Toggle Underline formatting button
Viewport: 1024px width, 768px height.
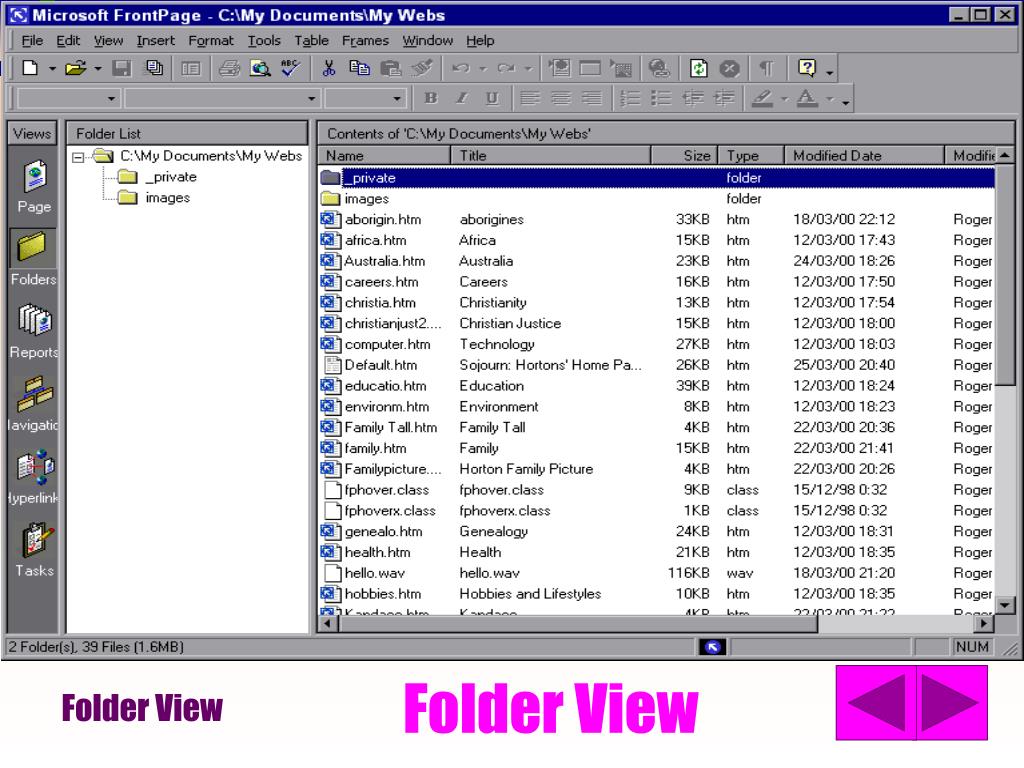[x=492, y=98]
